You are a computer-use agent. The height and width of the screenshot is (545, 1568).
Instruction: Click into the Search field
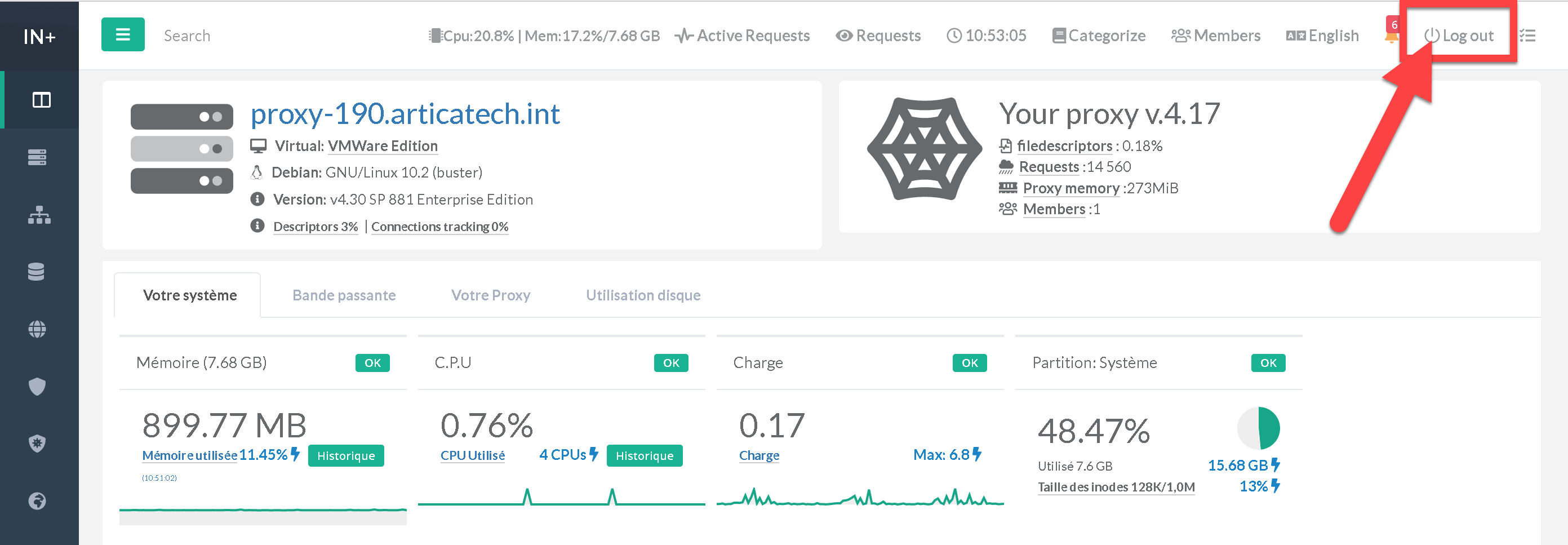point(243,36)
